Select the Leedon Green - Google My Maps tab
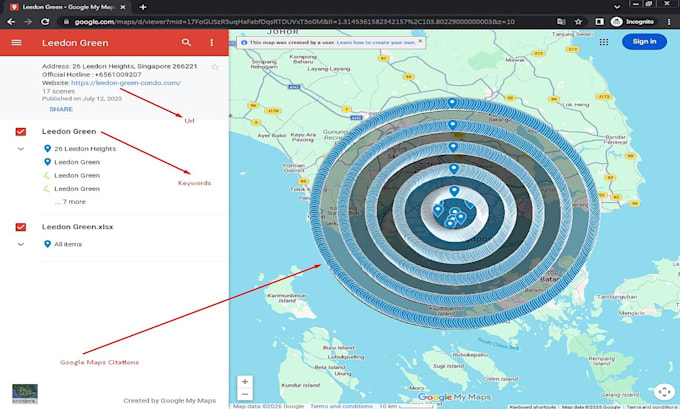This screenshot has width=680, height=409. click(67, 7)
